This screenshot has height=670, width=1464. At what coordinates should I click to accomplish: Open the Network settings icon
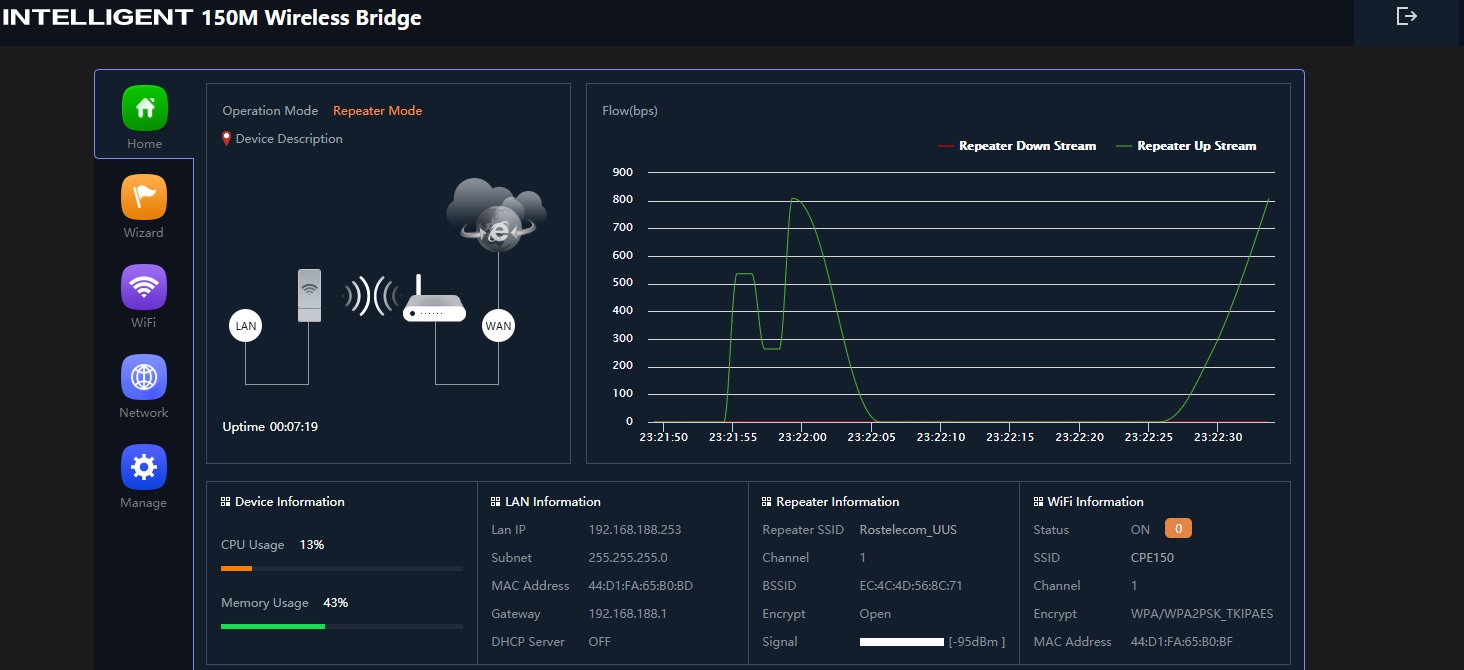tap(144, 377)
